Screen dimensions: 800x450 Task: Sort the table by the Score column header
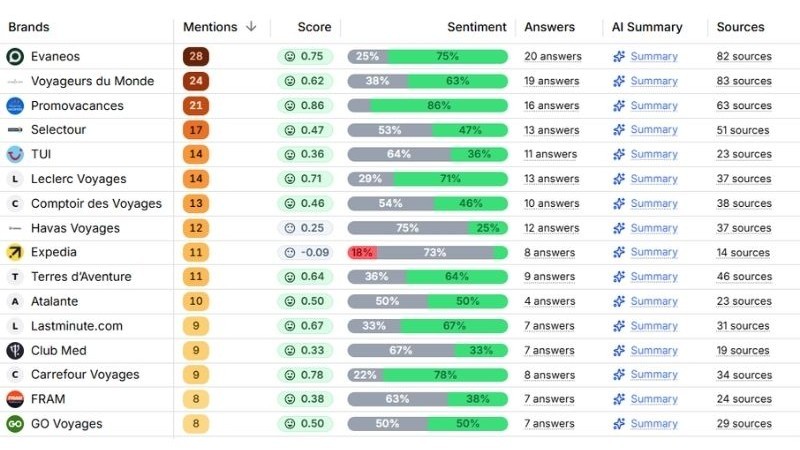point(314,27)
